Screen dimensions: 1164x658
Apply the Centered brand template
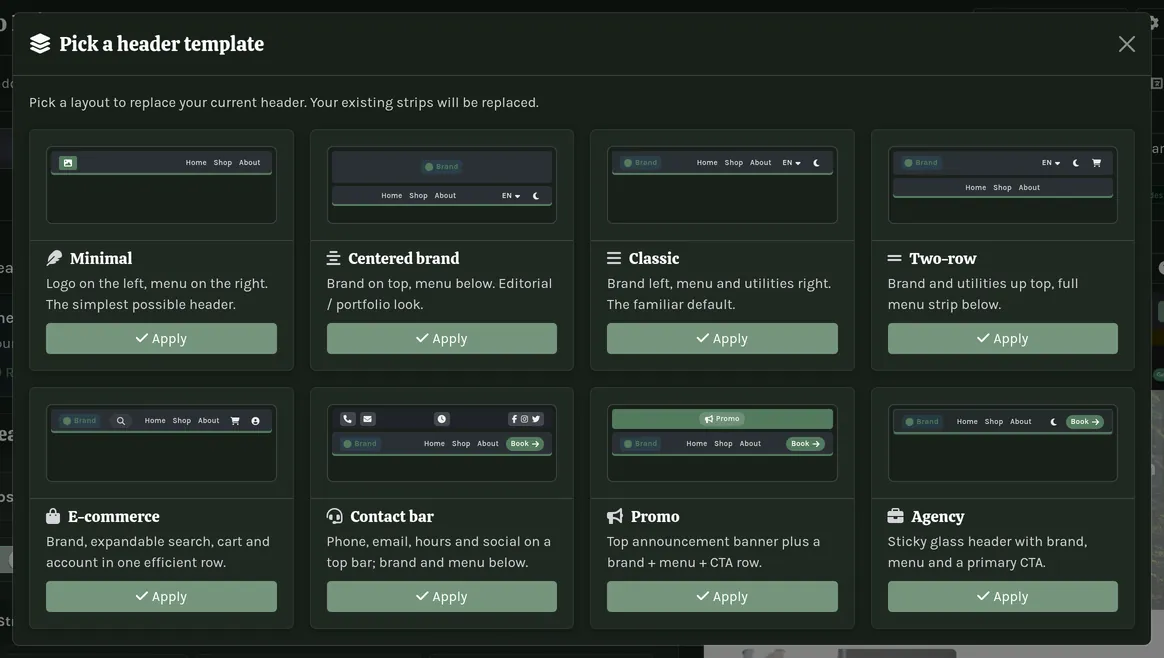(442, 339)
